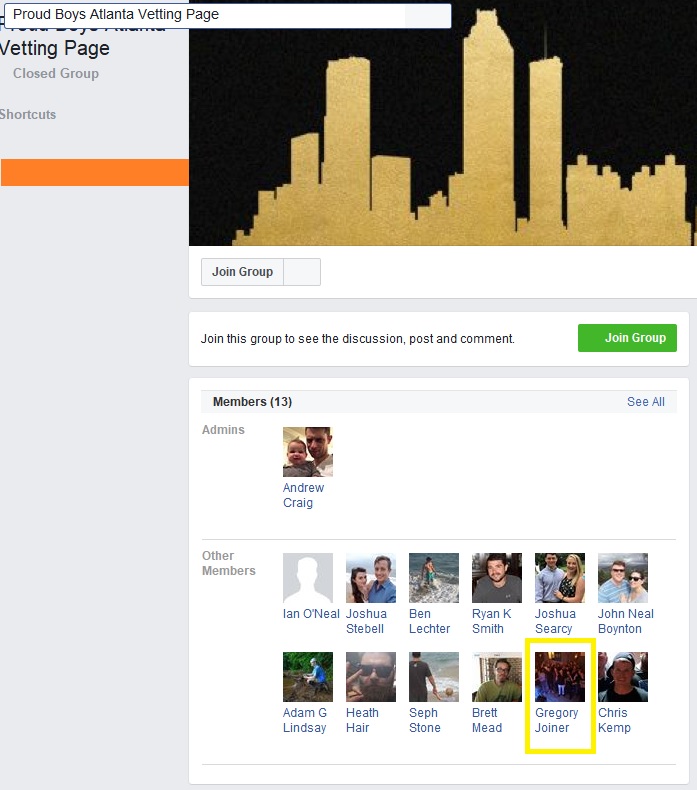Open Chris Kemp's profile photo
Viewport: 697px width, 790px height.
click(x=623, y=677)
